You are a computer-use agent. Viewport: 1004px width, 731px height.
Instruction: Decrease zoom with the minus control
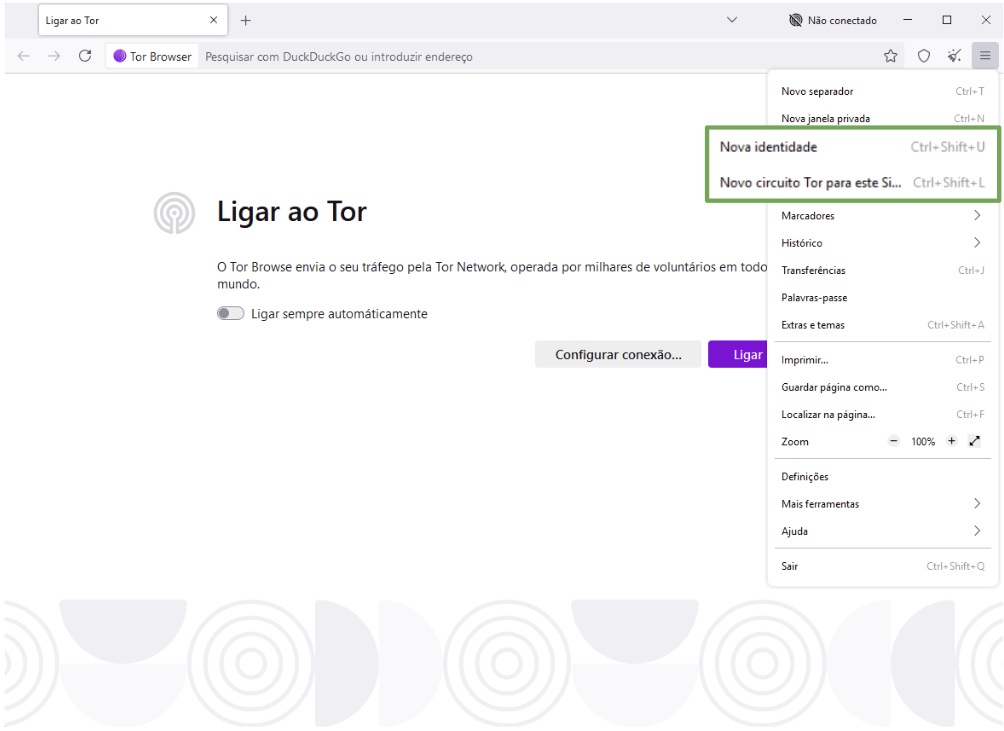coord(893,441)
